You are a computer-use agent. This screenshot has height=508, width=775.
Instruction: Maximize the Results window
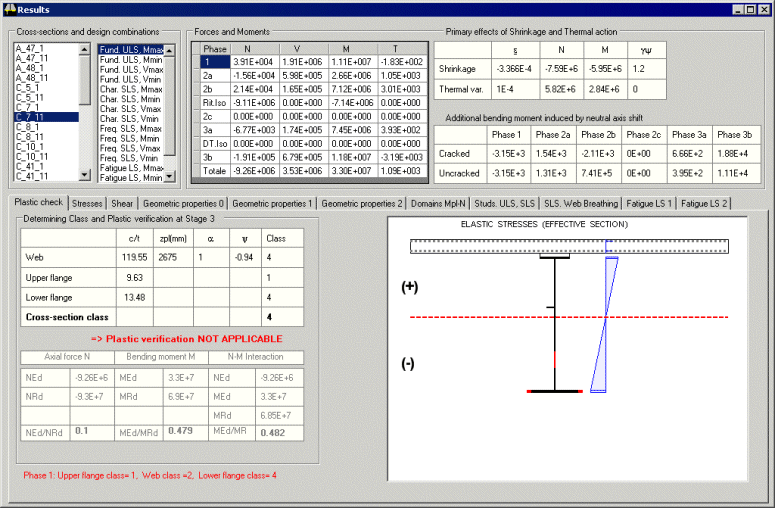(x=750, y=8)
